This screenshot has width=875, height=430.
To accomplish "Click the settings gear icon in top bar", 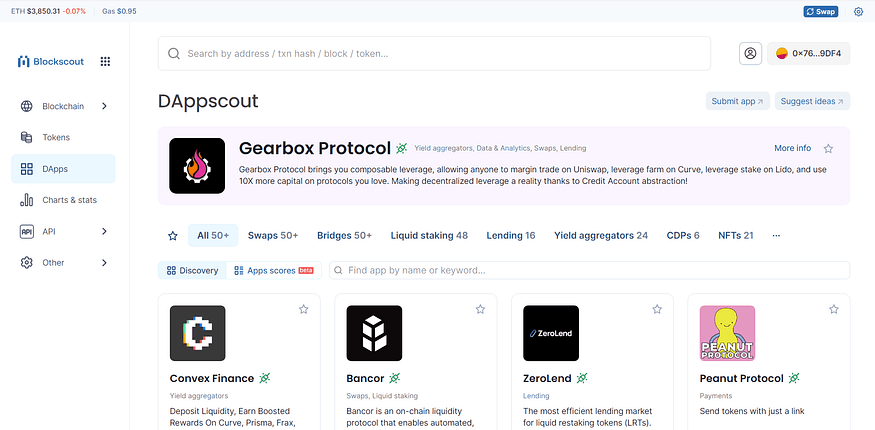I will click(x=858, y=11).
